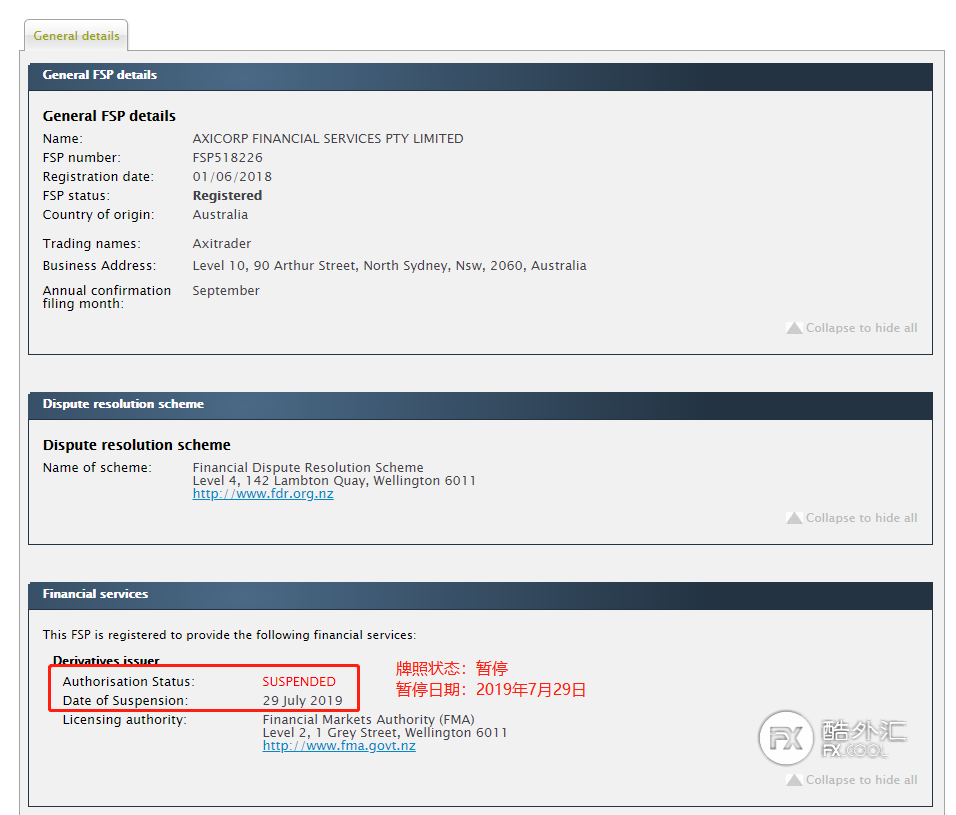
Task: Click triangle icon in Dispute resolution scheme section
Action: pyautogui.click(x=794, y=518)
